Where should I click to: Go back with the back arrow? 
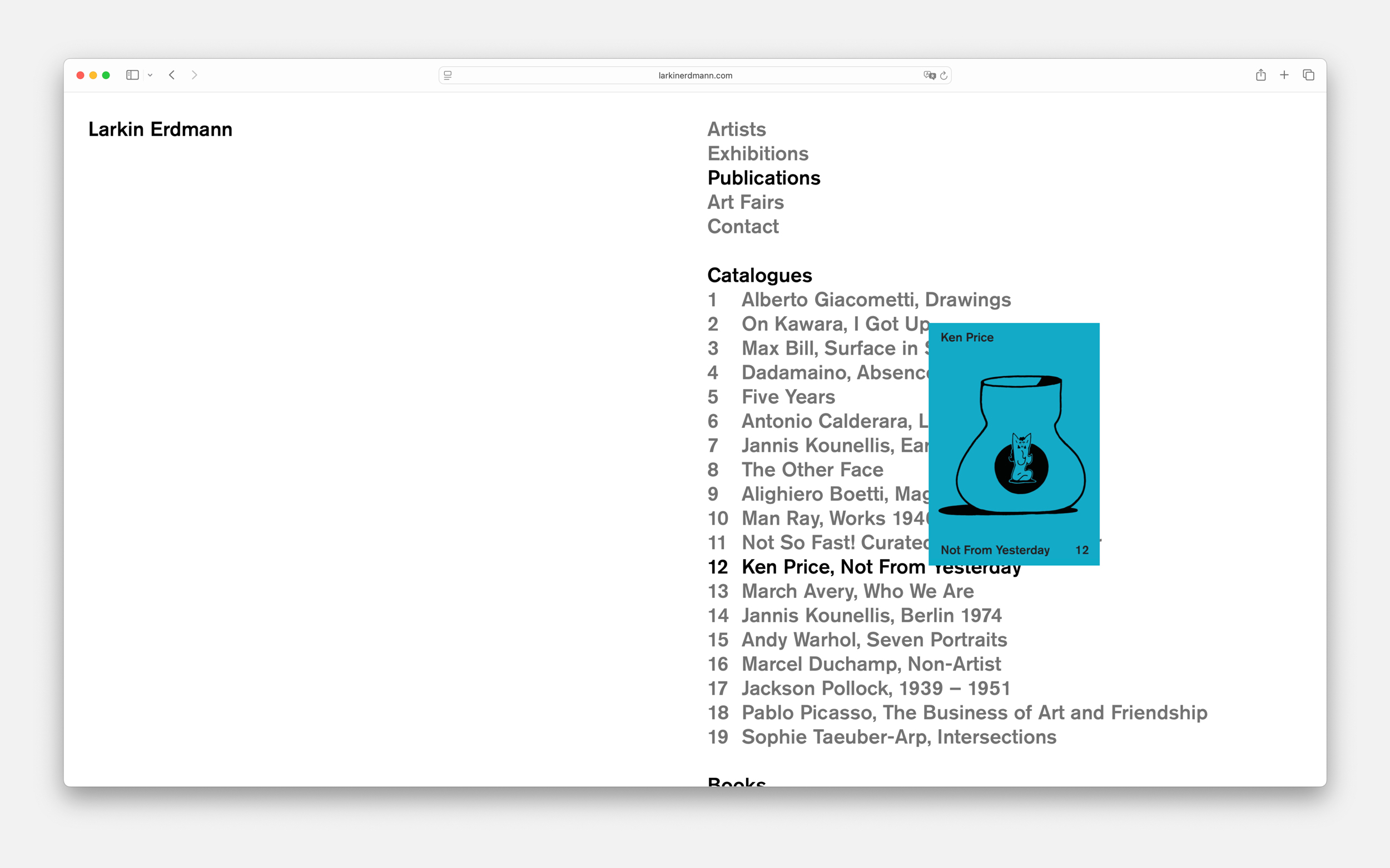[172, 75]
